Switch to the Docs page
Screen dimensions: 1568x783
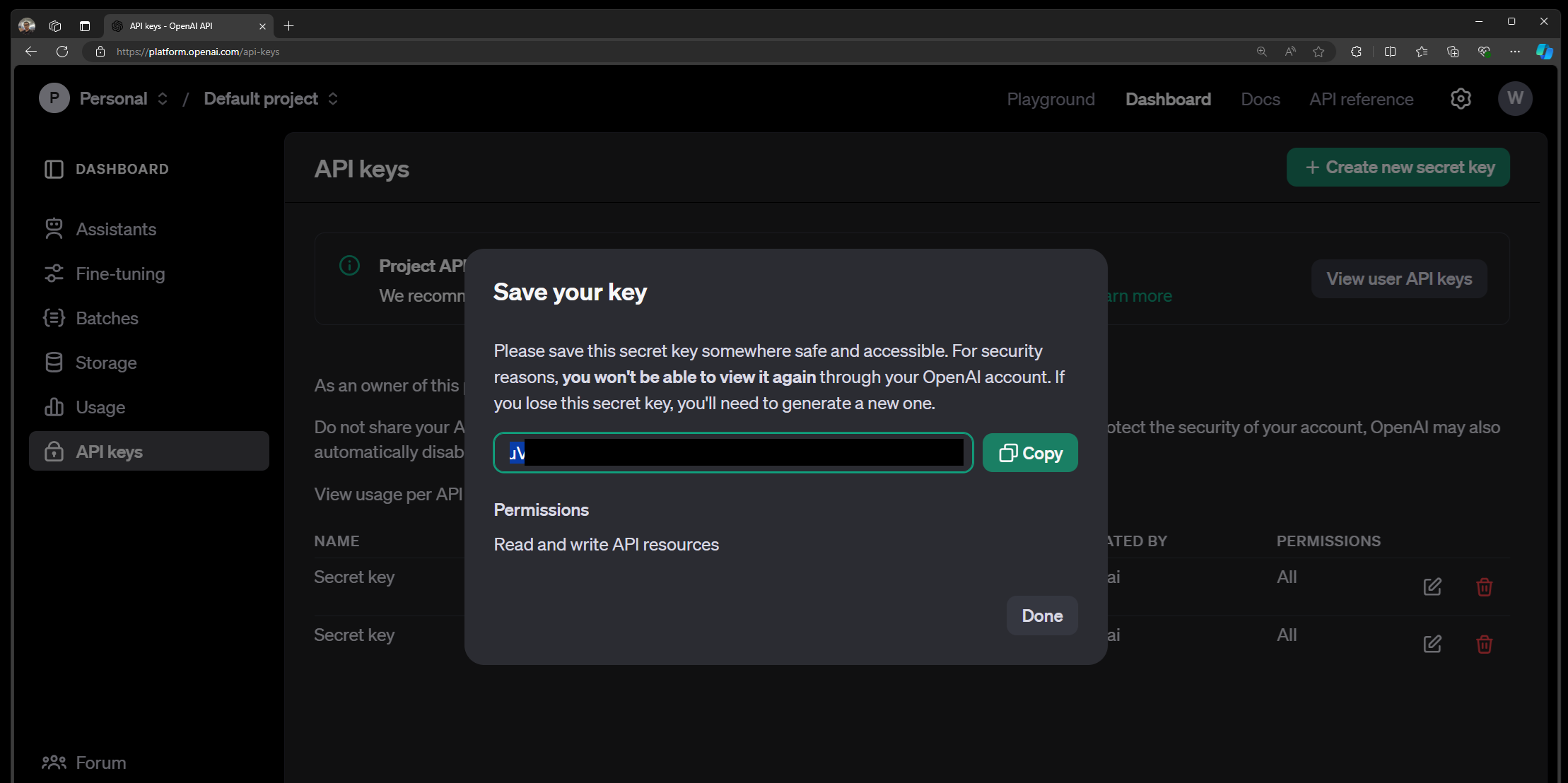[1260, 99]
